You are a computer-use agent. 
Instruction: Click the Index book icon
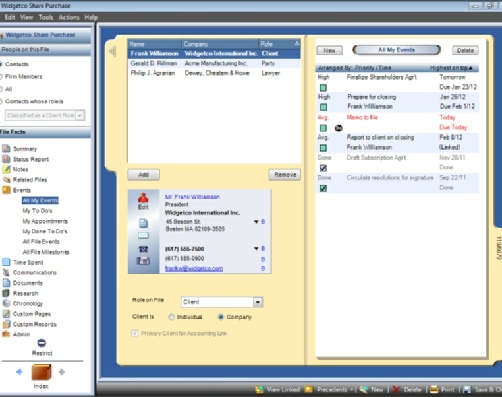point(41,372)
